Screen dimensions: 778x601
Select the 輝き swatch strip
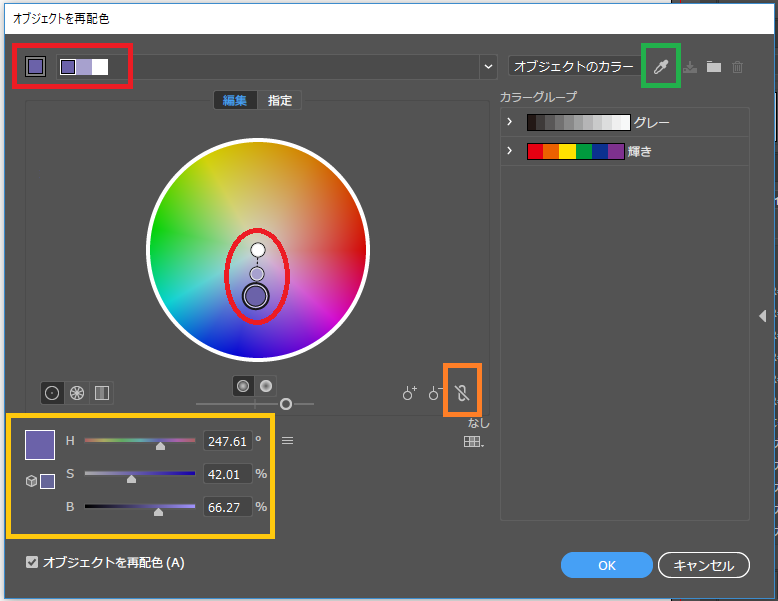[x=576, y=151]
